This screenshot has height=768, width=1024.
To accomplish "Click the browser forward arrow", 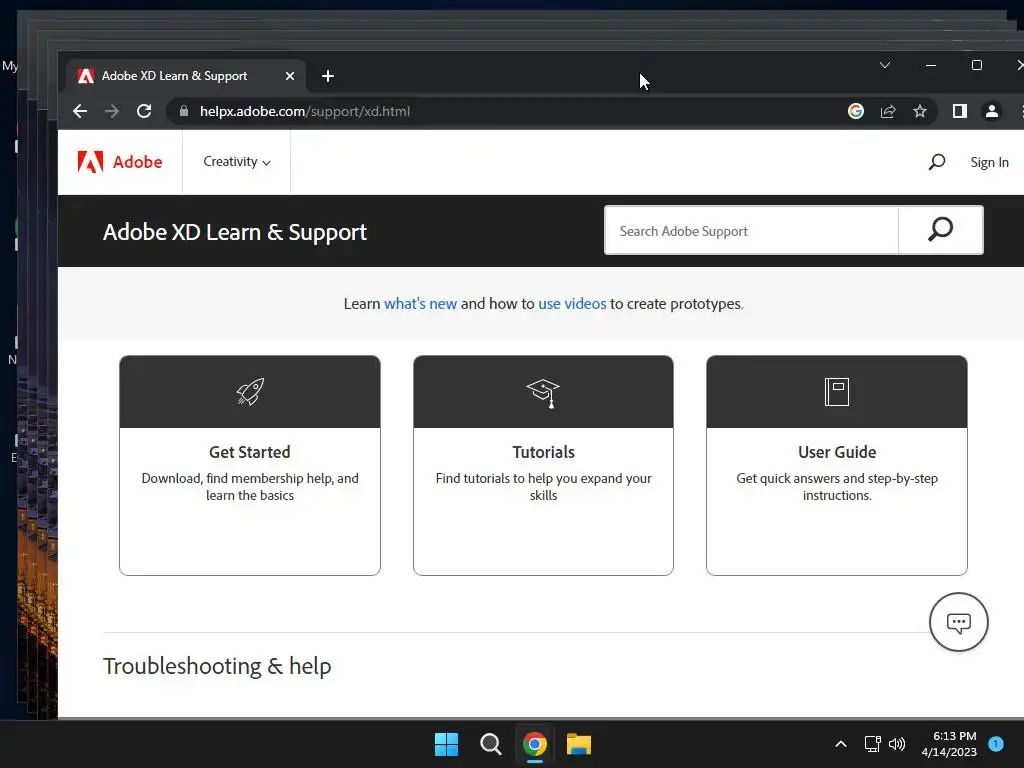I will click(x=112, y=112).
